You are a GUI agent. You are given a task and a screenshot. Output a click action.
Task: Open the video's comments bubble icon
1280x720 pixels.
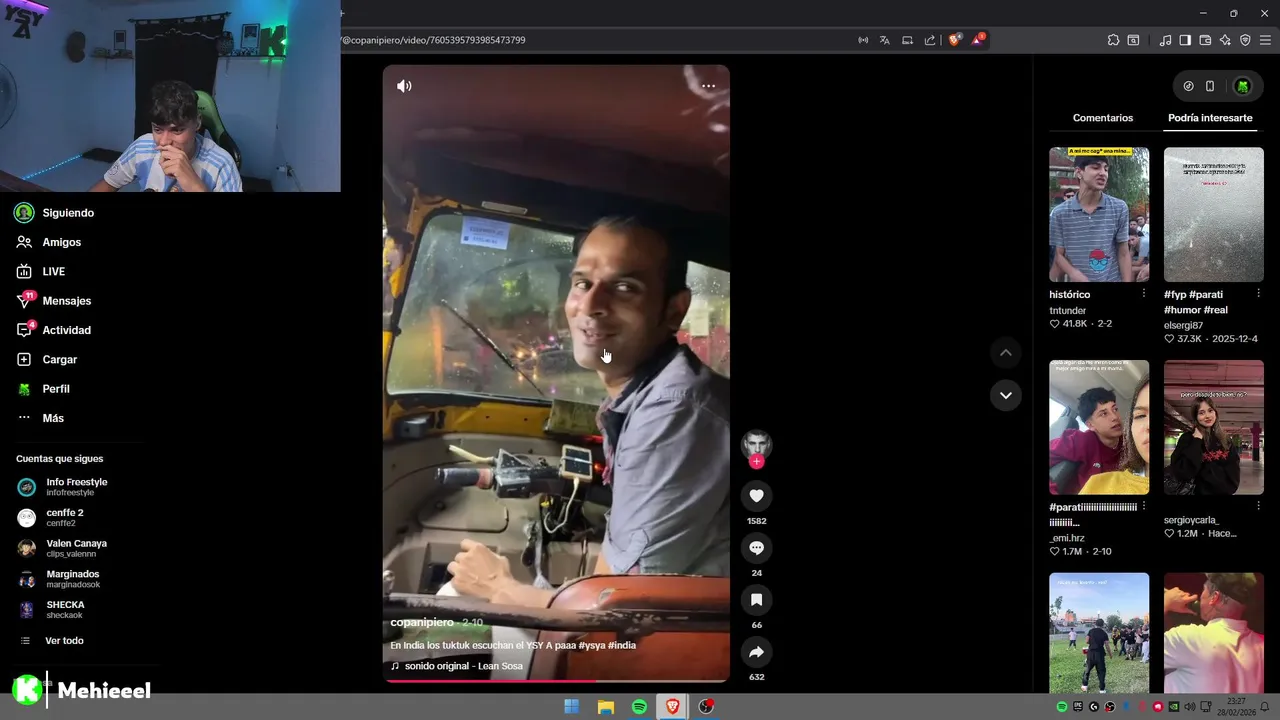point(756,548)
